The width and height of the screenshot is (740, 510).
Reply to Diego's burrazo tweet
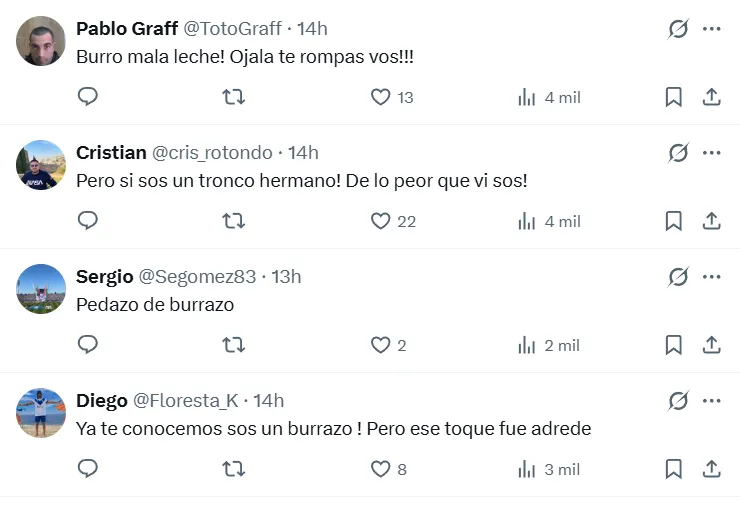coord(88,469)
